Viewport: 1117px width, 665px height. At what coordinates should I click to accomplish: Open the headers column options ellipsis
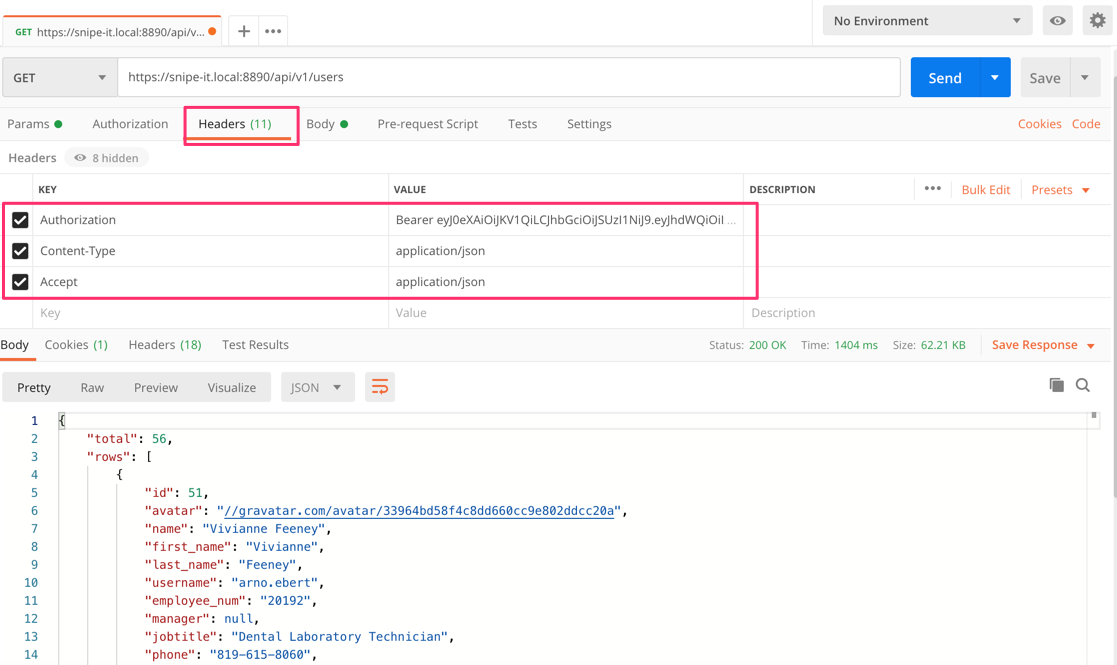(932, 189)
